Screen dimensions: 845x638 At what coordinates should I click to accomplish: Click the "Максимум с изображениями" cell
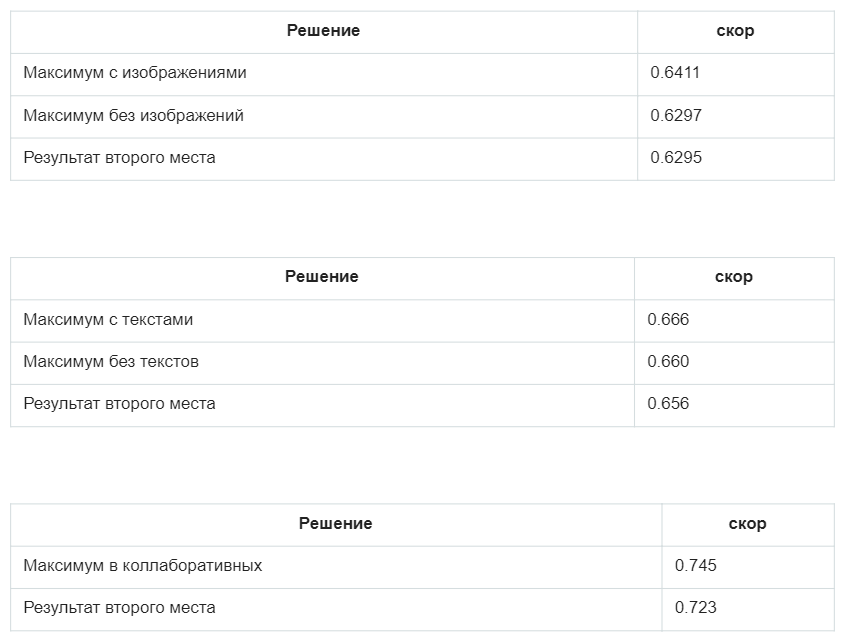[x=135, y=73]
